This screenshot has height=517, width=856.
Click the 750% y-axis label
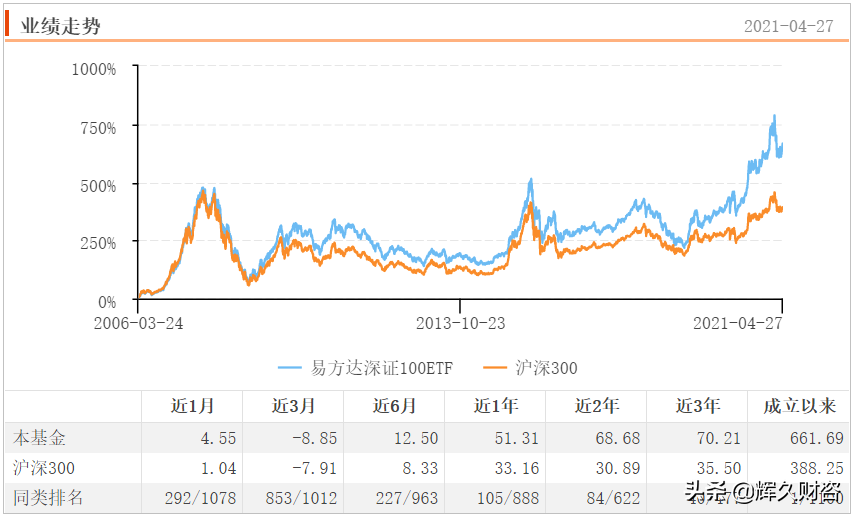point(98,128)
